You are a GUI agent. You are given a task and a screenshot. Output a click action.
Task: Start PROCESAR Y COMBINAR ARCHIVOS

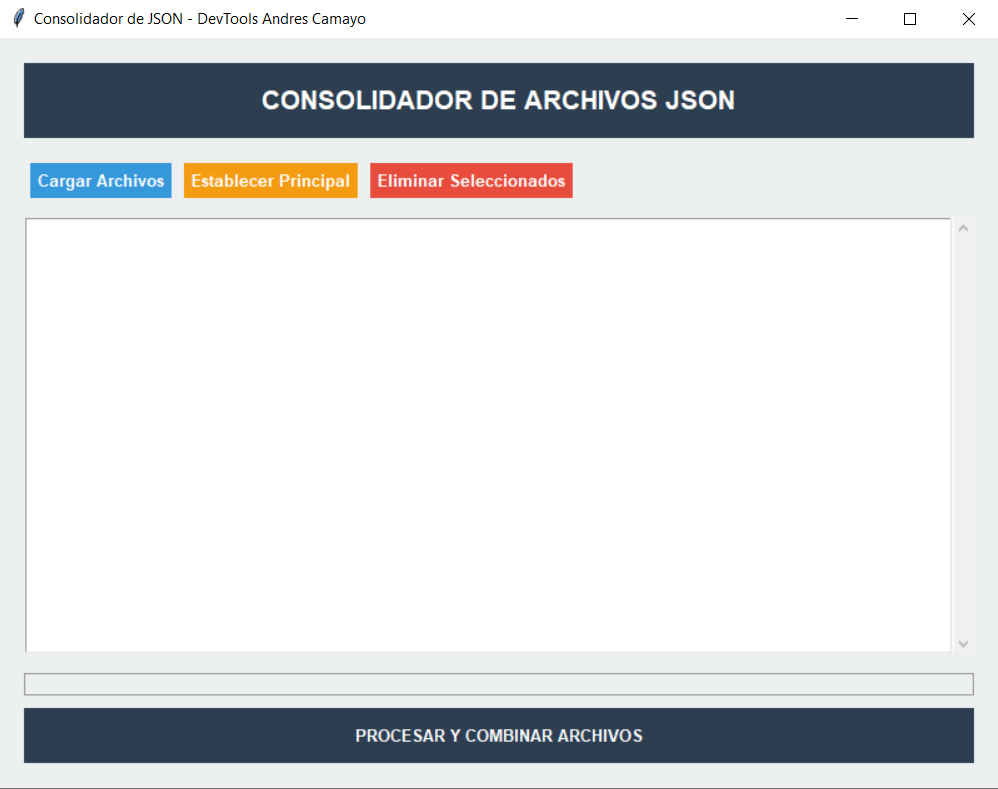pos(498,735)
